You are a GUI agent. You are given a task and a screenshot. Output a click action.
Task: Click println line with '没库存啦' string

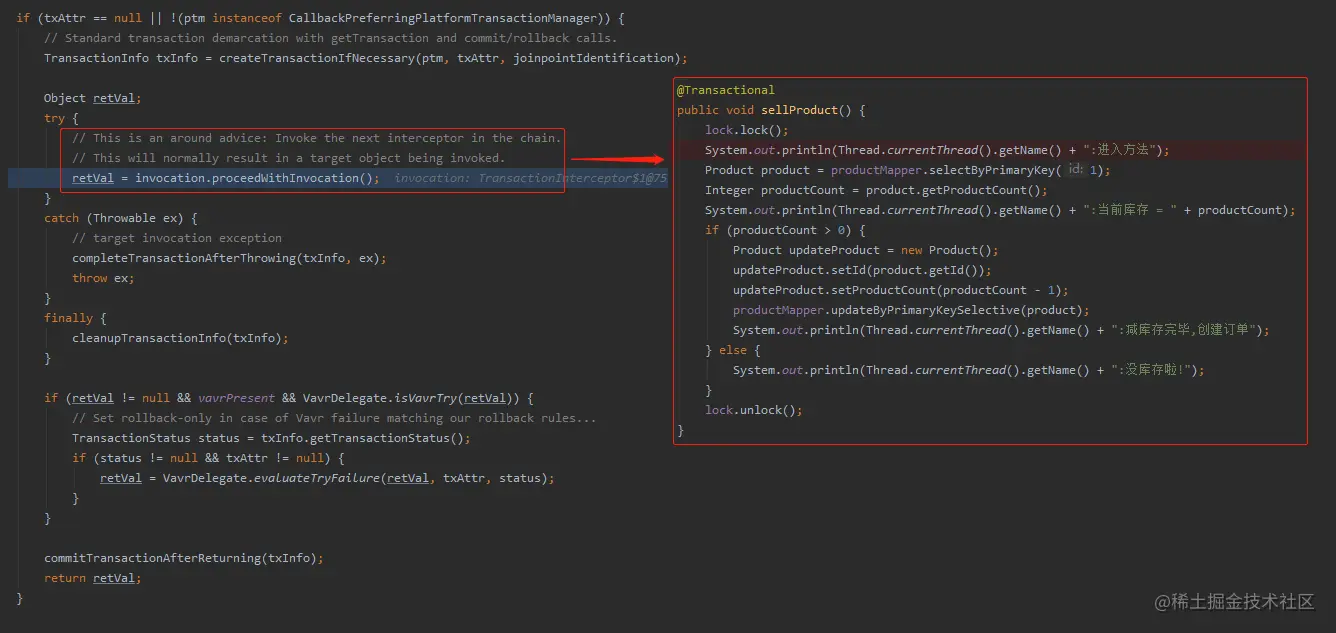coord(969,370)
